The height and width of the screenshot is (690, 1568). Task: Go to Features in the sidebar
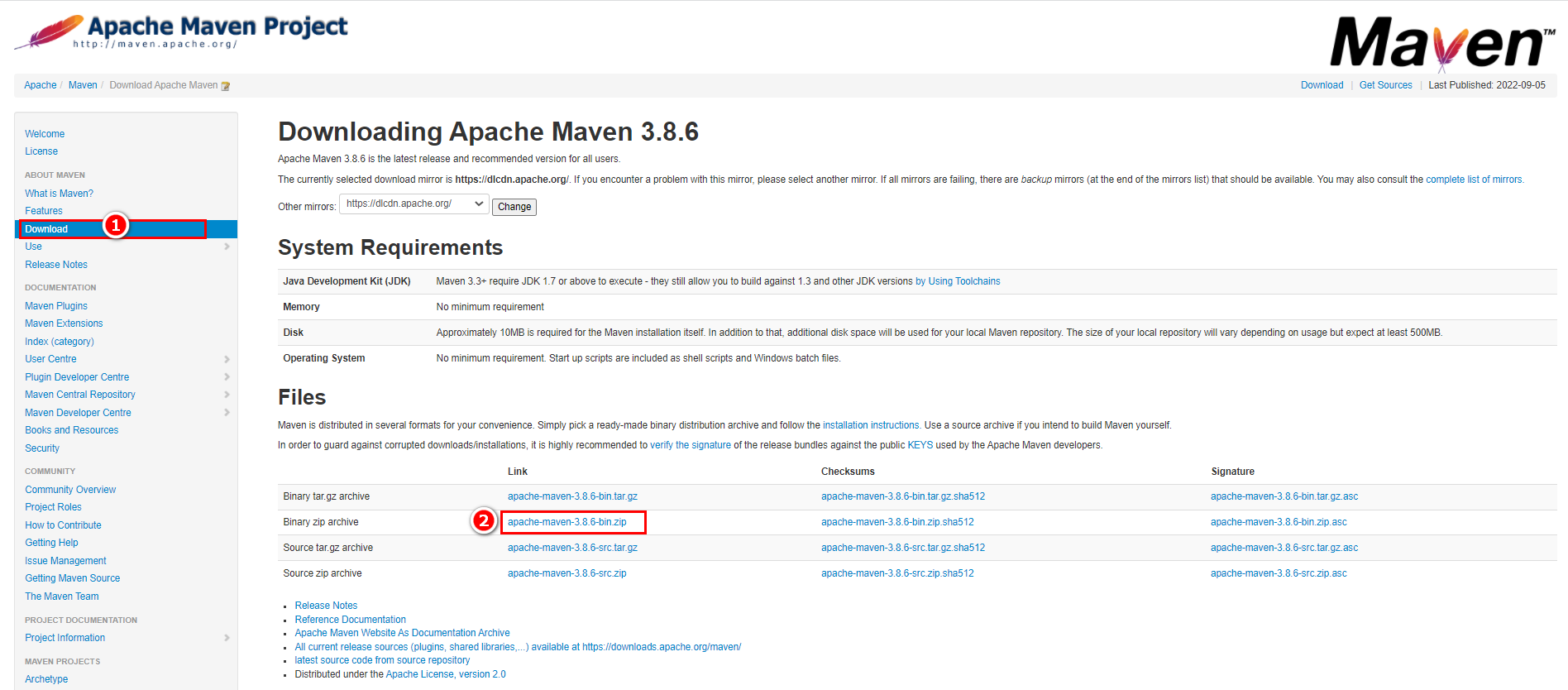point(44,211)
